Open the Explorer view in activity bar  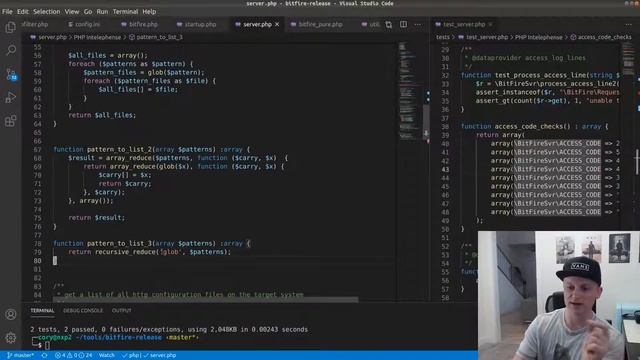coord(11,27)
